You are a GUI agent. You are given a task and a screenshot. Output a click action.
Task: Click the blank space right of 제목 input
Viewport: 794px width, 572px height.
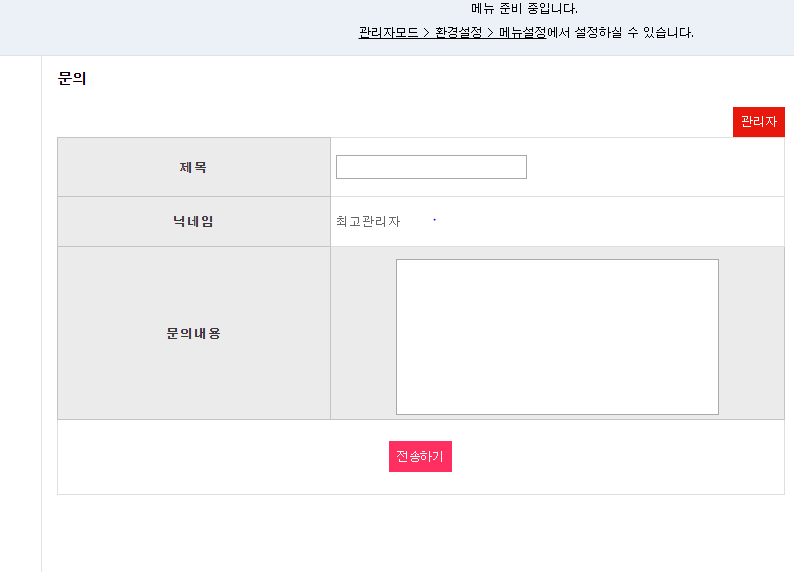[x=655, y=167]
